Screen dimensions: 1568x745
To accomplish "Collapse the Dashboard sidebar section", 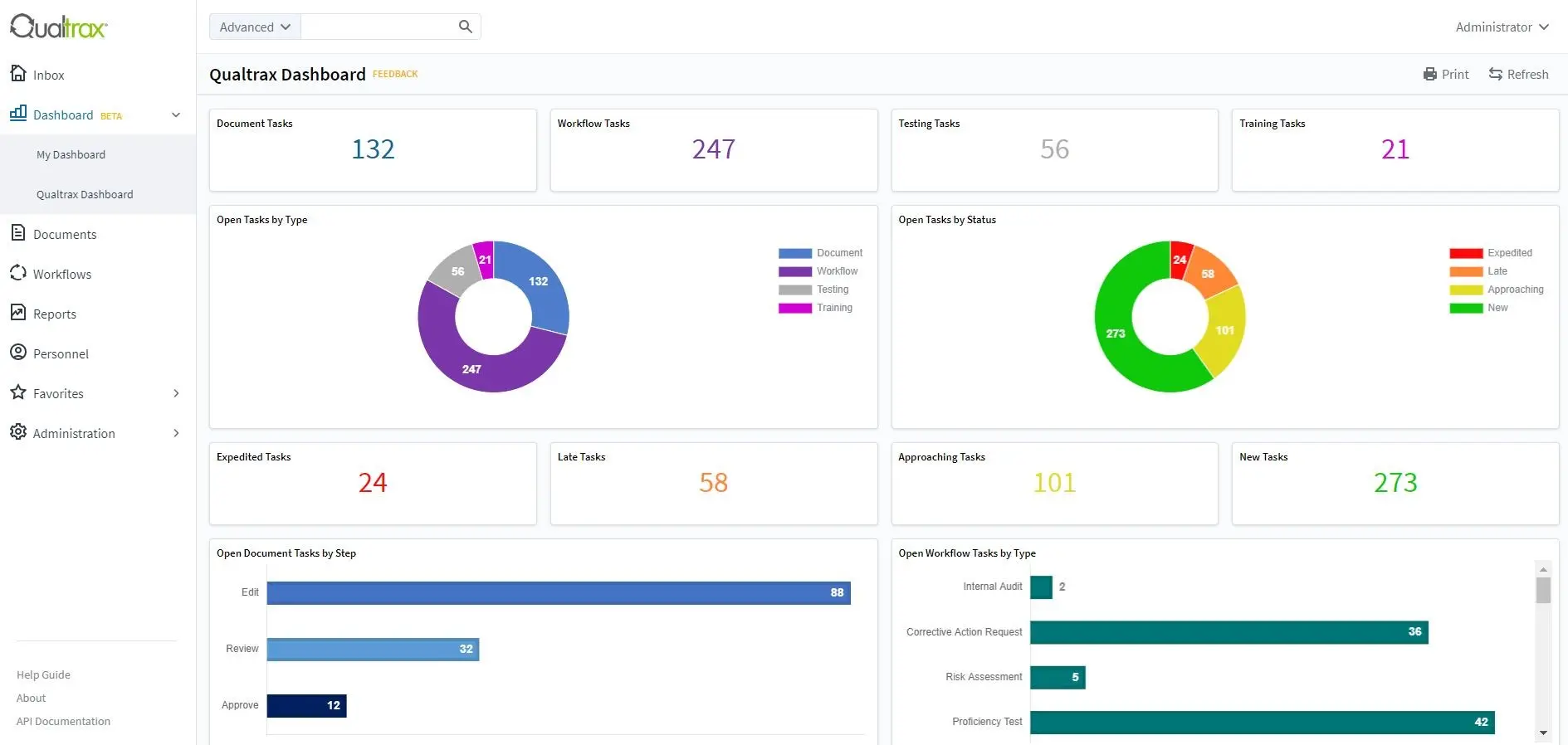I will coord(176,115).
